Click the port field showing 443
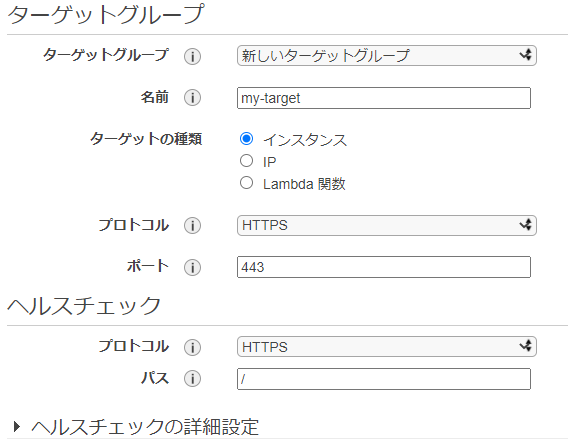 384,267
